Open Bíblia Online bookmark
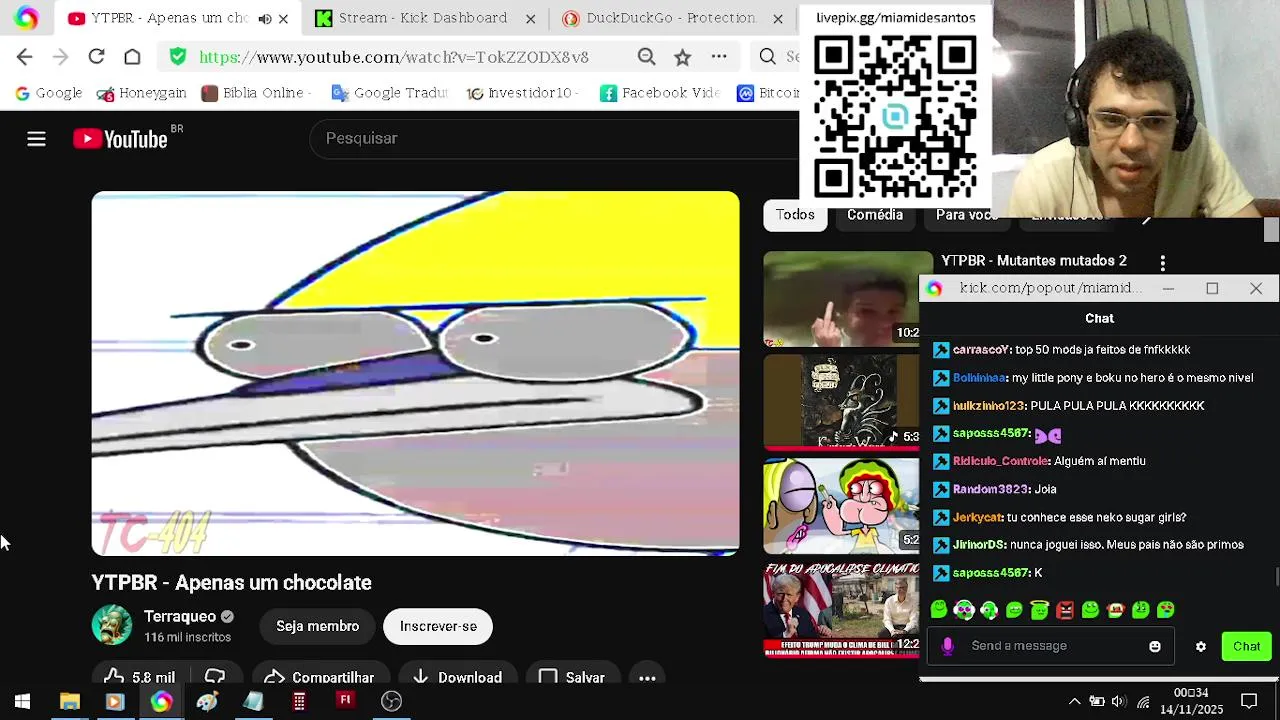The width and height of the screenshot is (1280, 720). click(254, 93)
